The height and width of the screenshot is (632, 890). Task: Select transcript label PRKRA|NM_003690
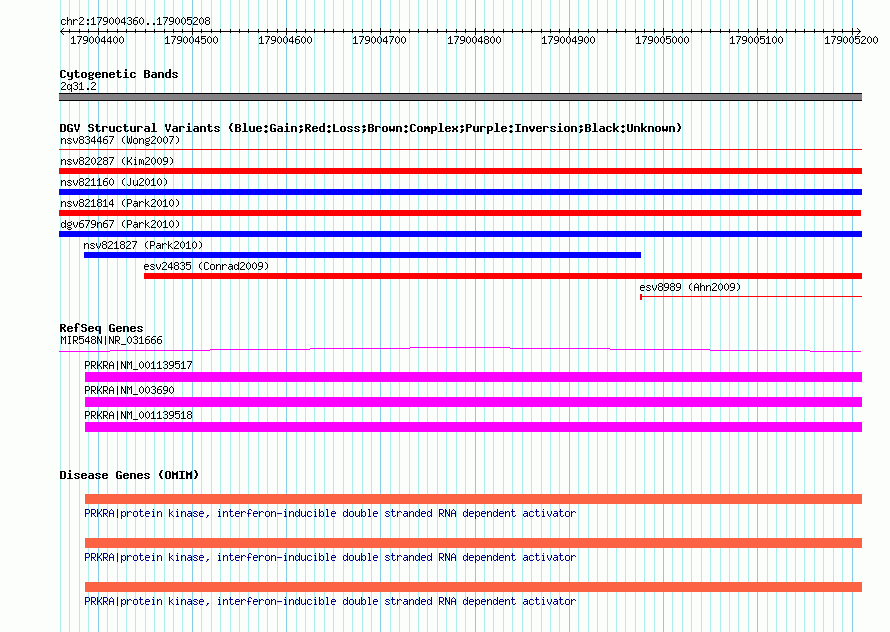tap(129, 391)
